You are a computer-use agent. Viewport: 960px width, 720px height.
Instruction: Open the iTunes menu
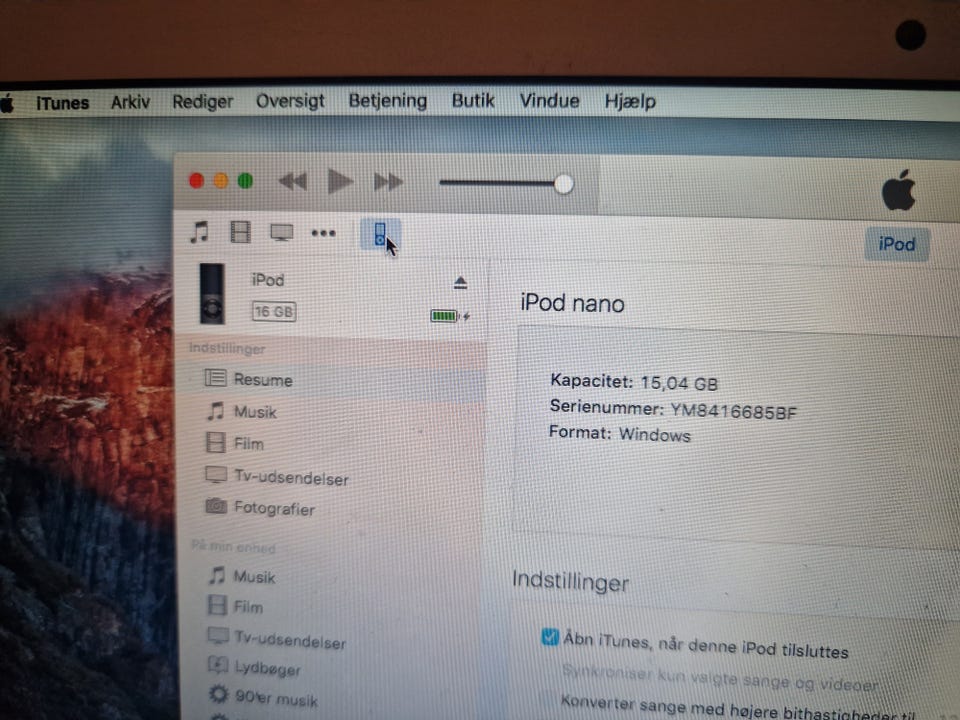[x=62, y=102]
